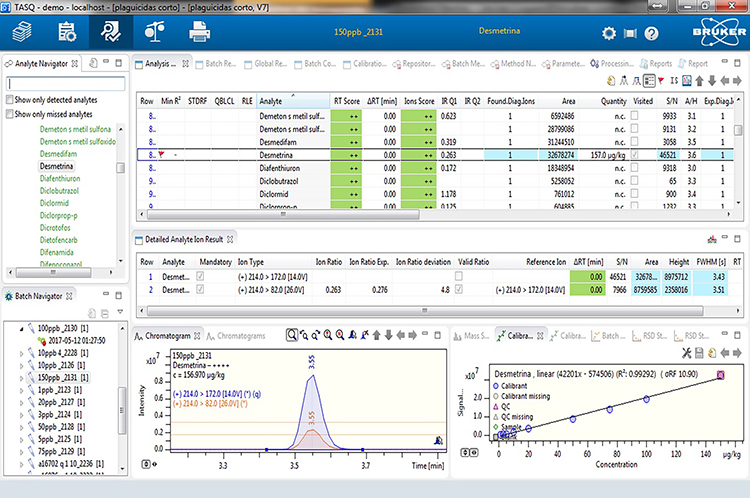Open the printer icon in top toolbar
Viewport: 750px width, 498px height.
[x=200, y=32]
